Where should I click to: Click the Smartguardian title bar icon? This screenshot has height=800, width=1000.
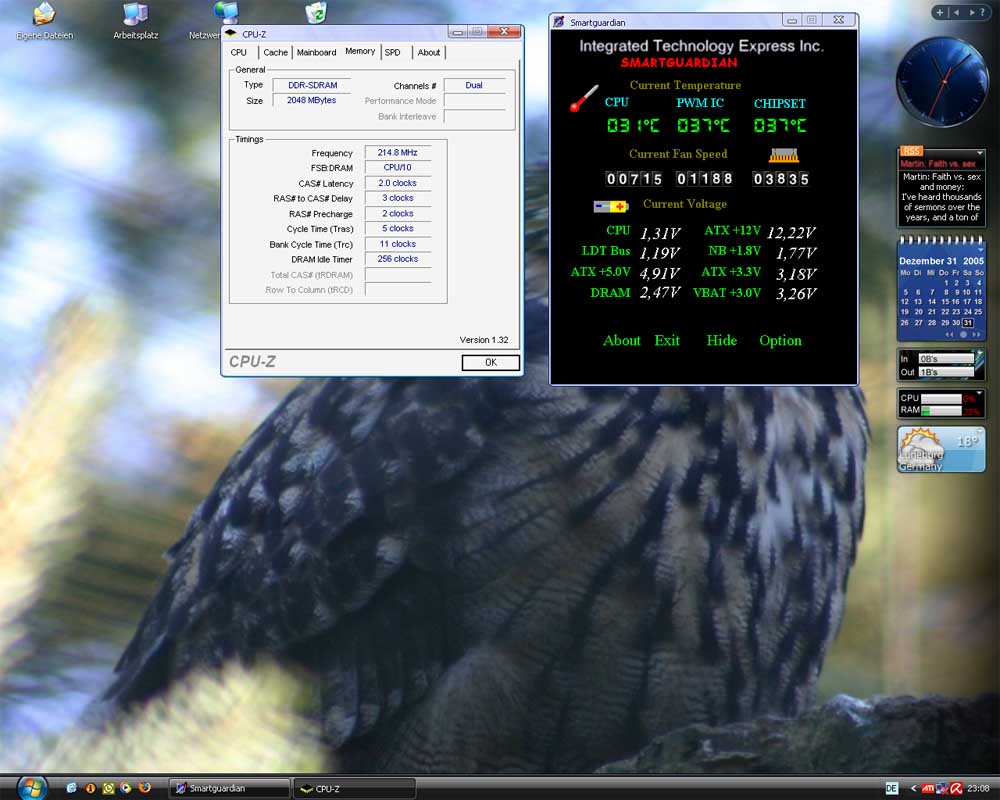[x=559, y=22]
